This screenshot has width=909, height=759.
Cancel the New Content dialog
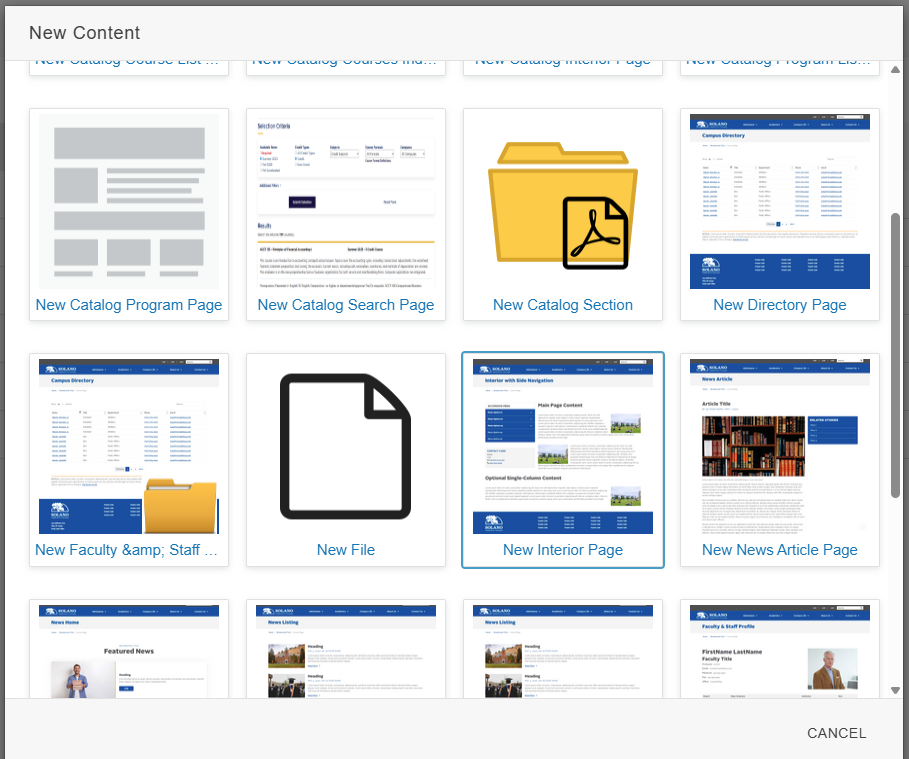point(836,733)
